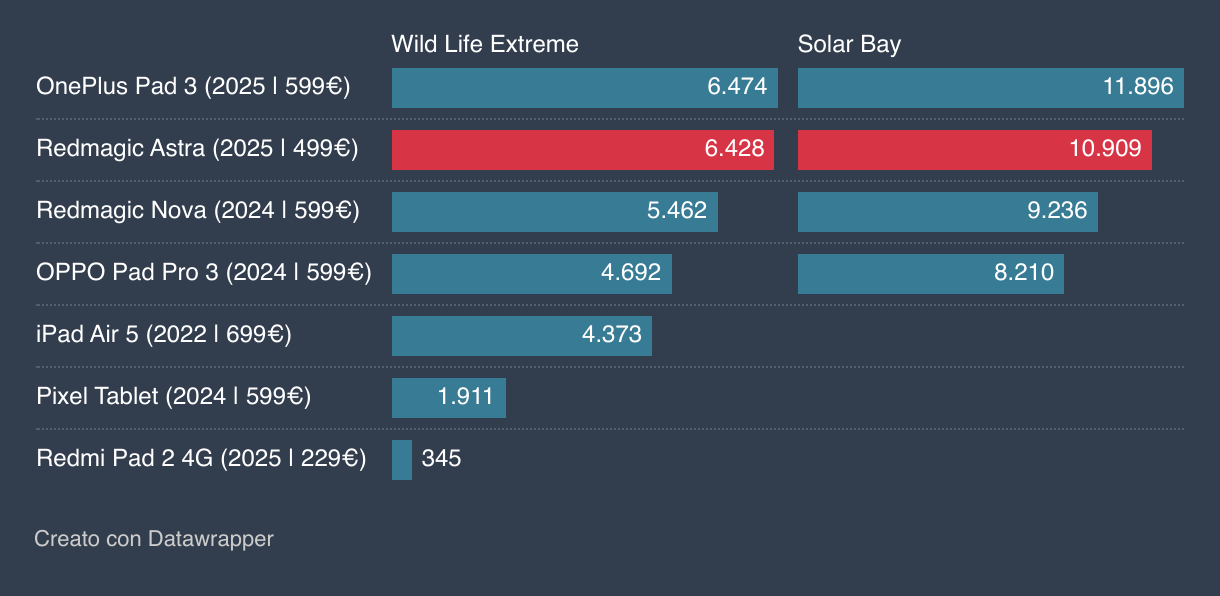The height and width of the screenshot is (596, 1220).
Task: Click the OPPO Pad Pro 3 bar showing 4.692
Action: click(532, 273)
